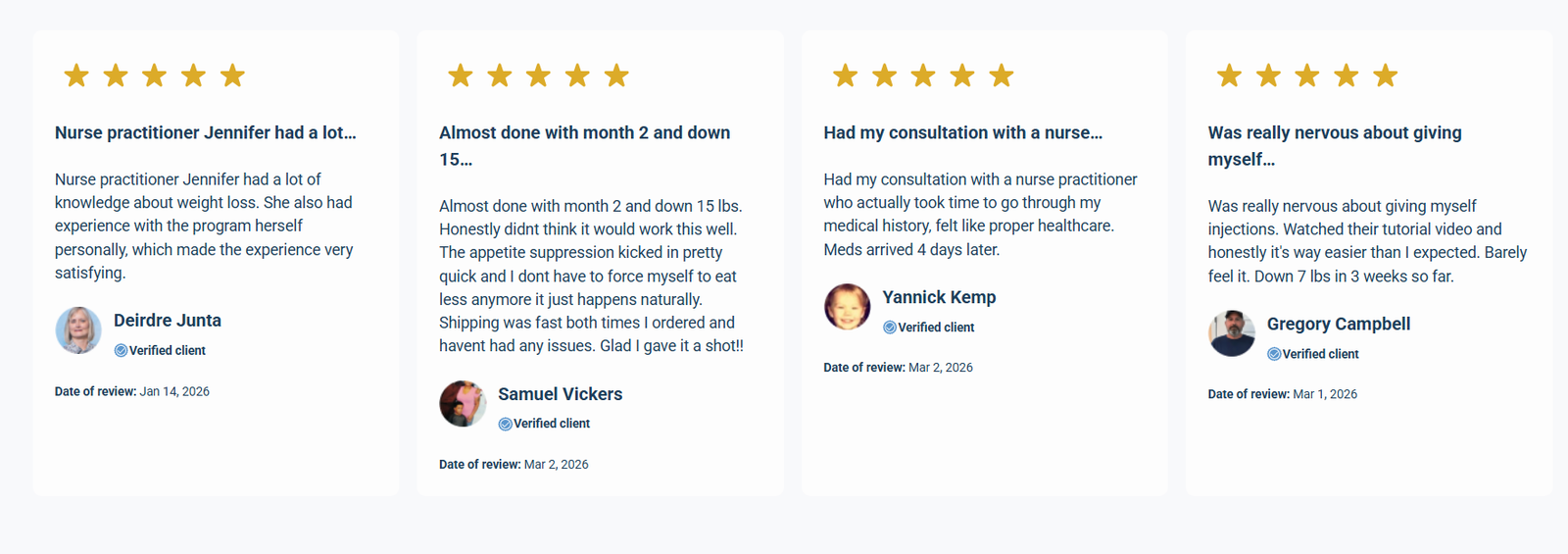
Task: Click the third star in Yannick Kemp's review
Action: click(x=923, y=76)
